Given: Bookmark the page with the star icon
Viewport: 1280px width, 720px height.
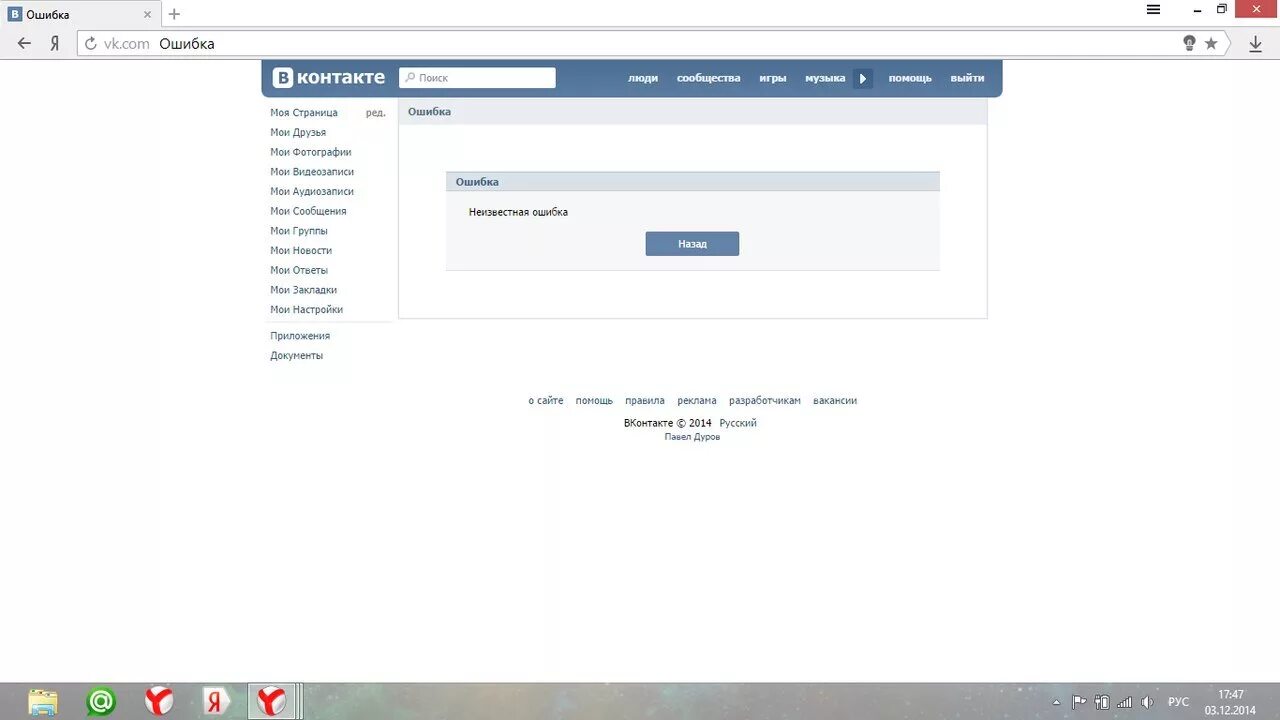Looking at the screenshot, I should tap(1211, 43).
